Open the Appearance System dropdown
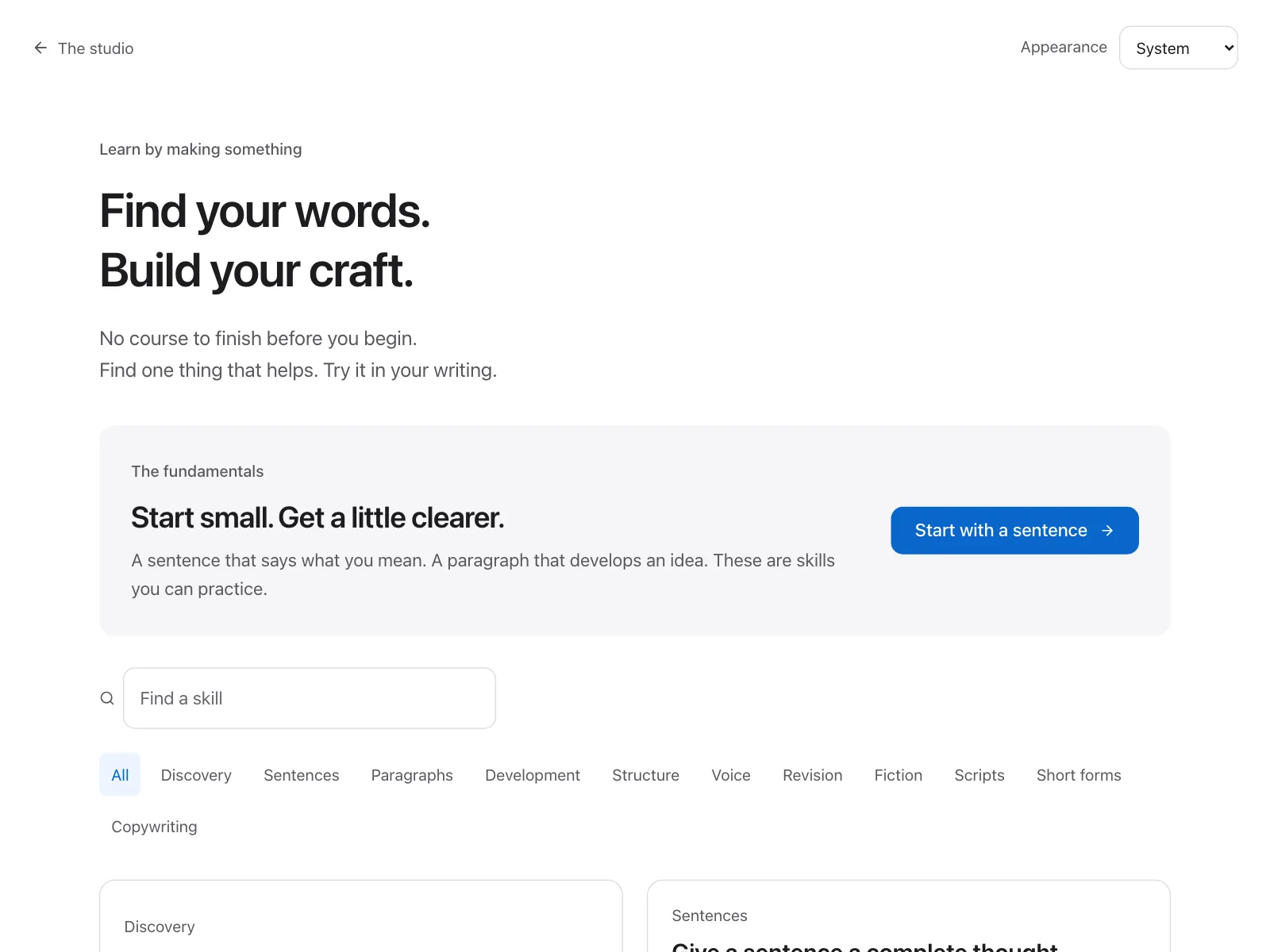1270x952 pixels. coord(1178,48)
